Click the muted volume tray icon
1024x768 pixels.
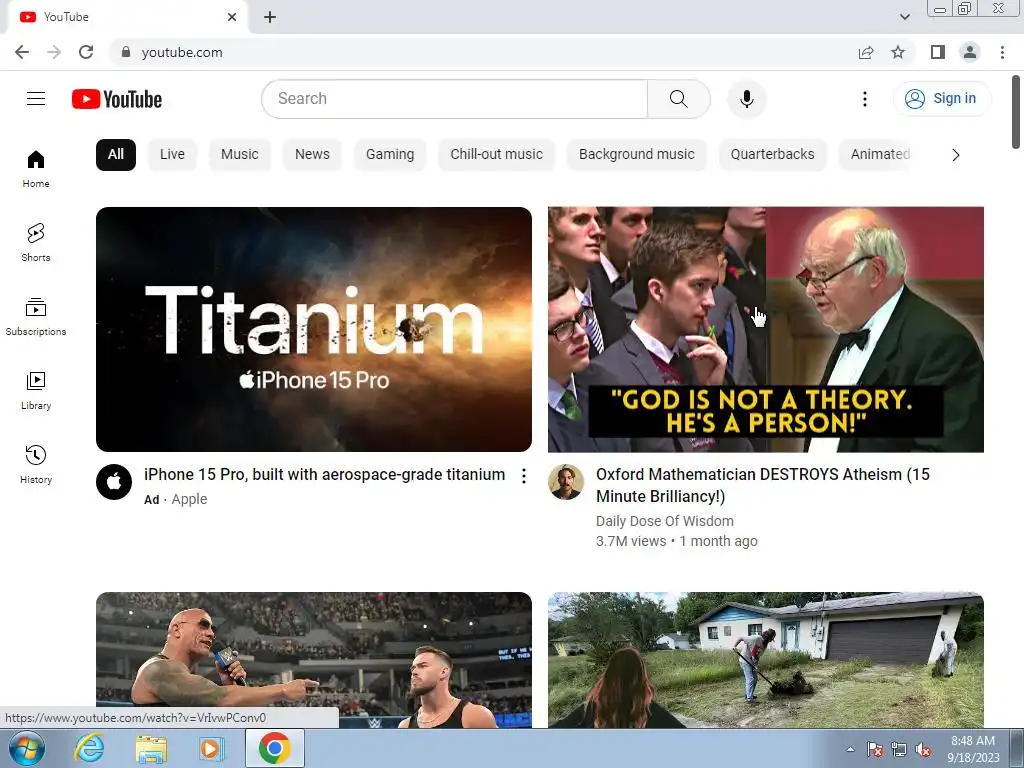click(923, 749)
